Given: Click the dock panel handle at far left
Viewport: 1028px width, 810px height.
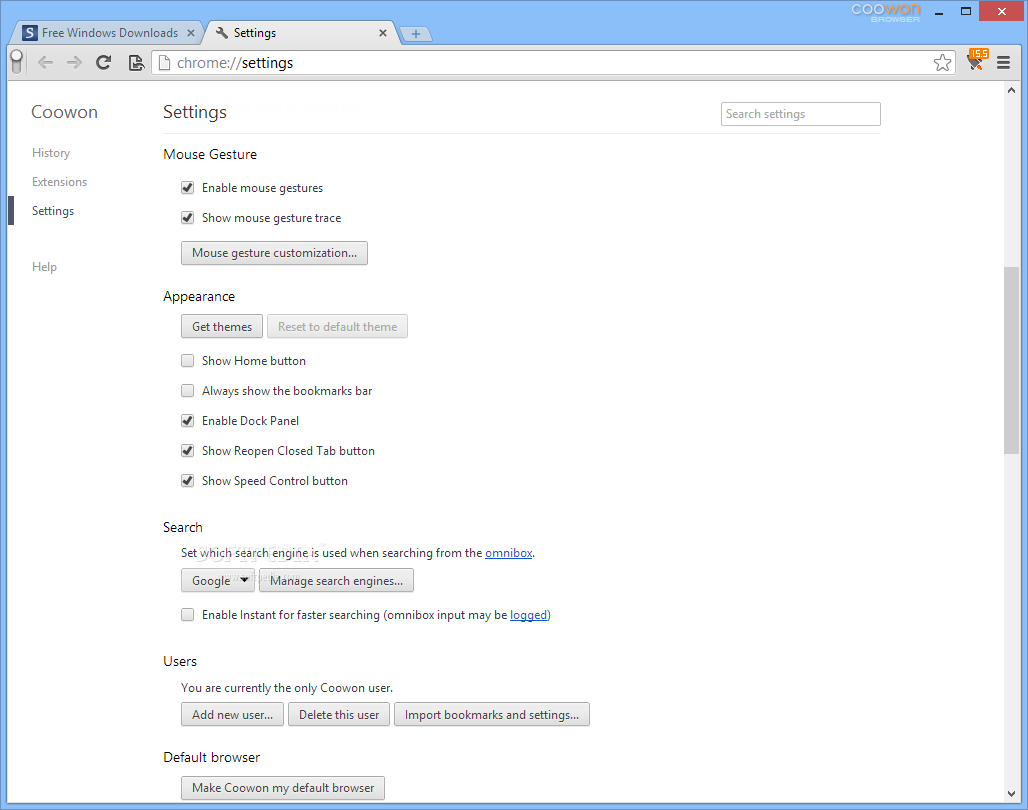Looking at the screenshot, I should [17, 62].
